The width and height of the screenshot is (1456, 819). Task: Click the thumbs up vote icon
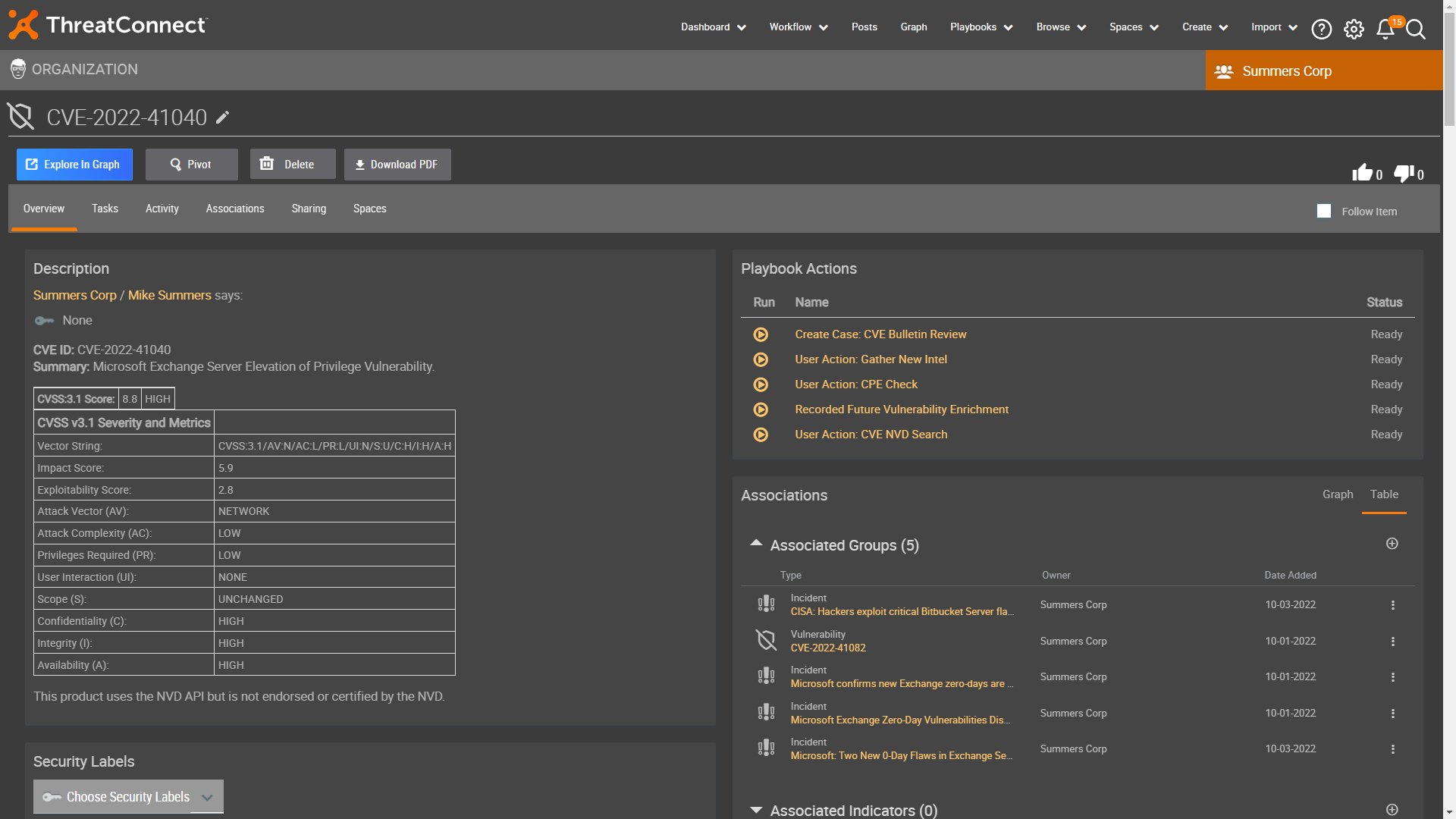tap(1362, 173)
